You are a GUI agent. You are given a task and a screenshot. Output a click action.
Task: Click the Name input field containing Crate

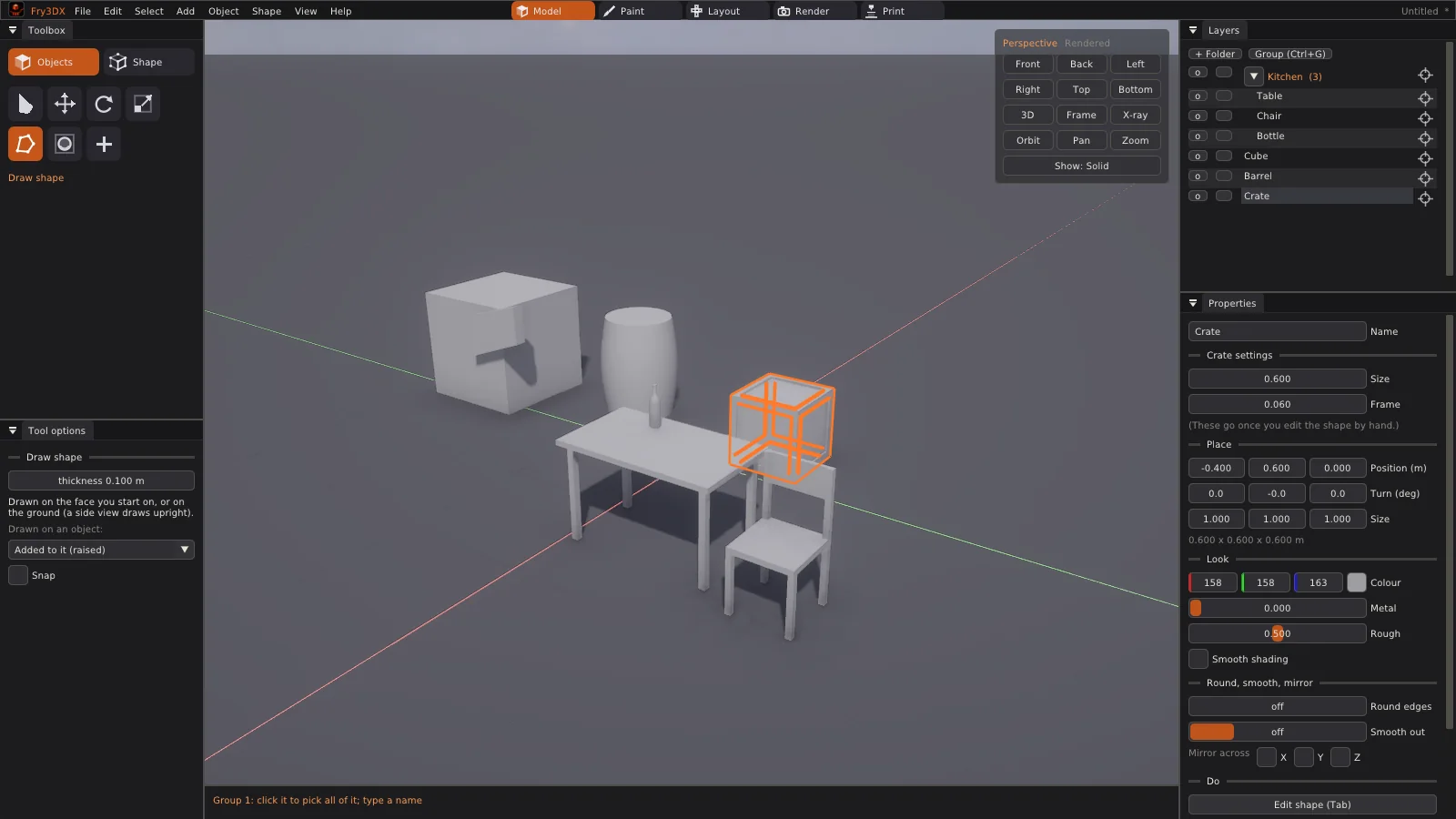click(1277, 331)
